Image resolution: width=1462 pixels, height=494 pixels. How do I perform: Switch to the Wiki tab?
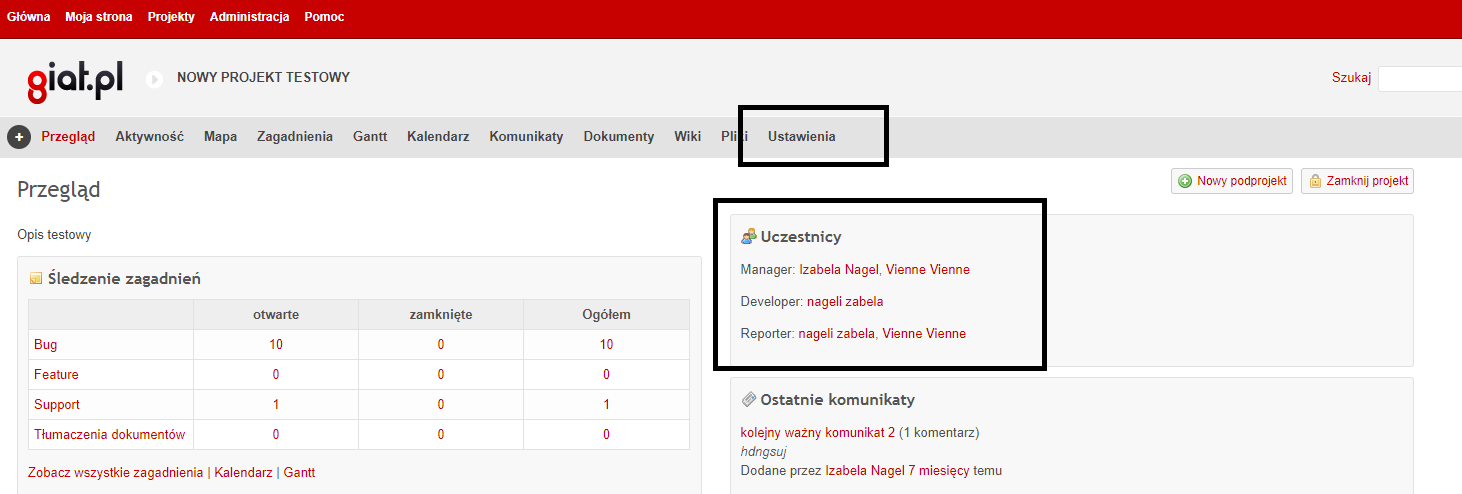point(687,137)
